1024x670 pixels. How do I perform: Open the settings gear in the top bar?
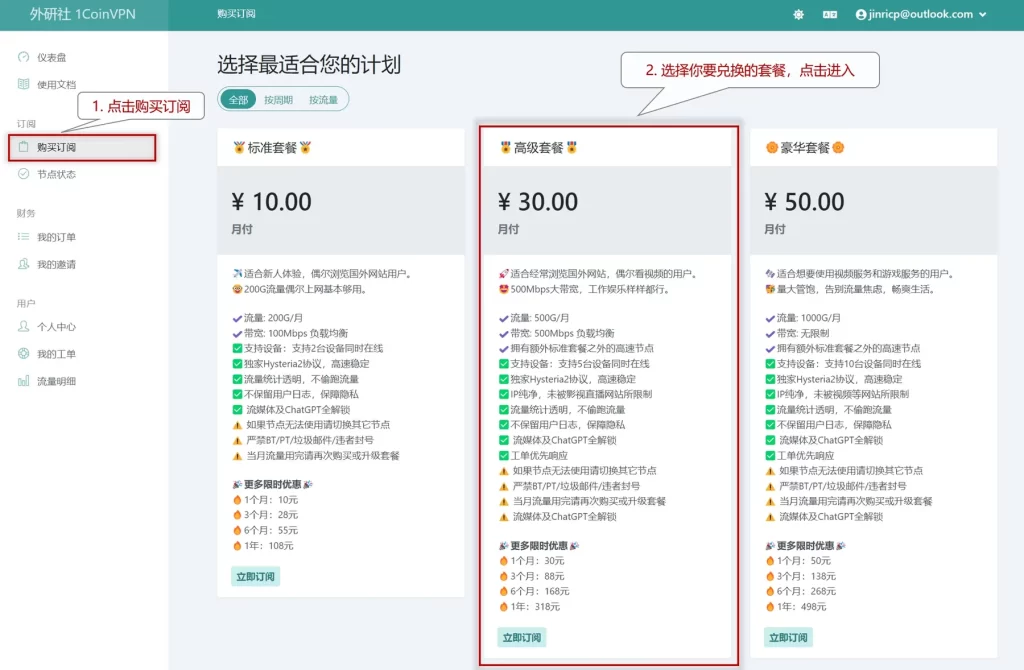pos(798,14)
